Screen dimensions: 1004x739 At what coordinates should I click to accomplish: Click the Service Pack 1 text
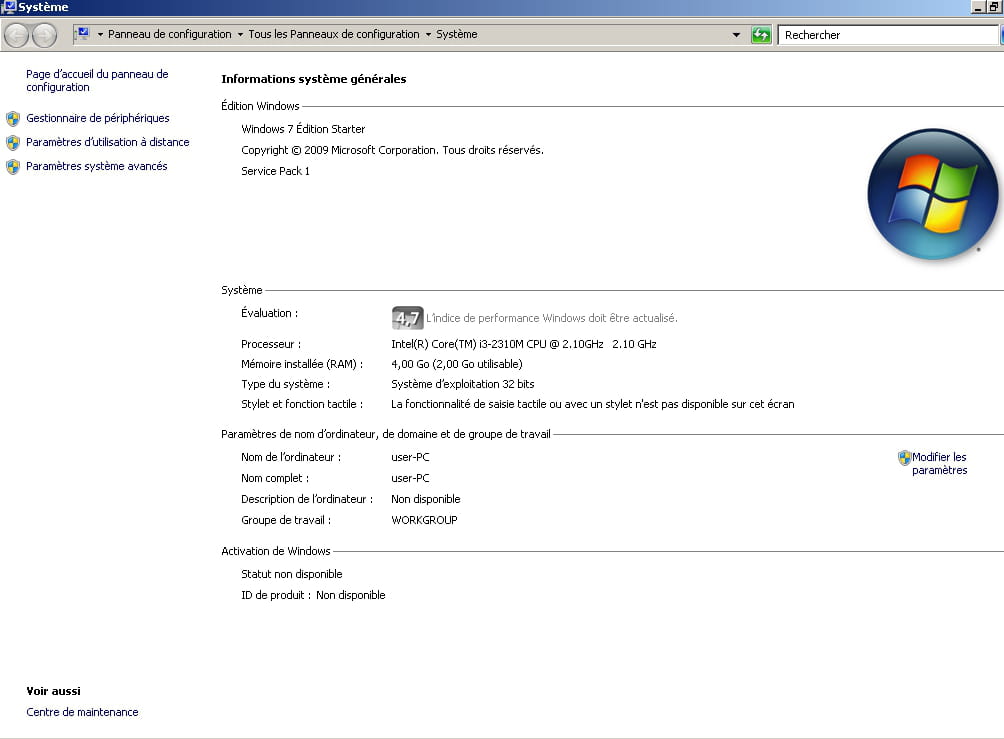tap(275, 171)
